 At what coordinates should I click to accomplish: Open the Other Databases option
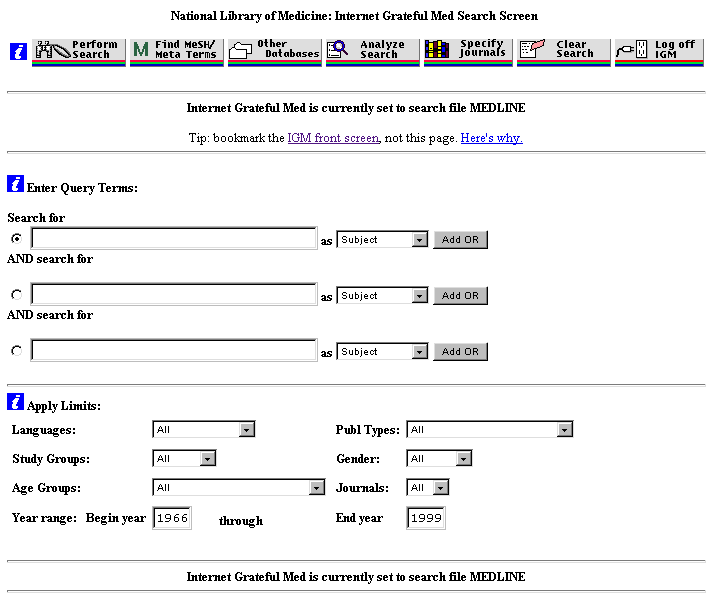pos(275,53)
